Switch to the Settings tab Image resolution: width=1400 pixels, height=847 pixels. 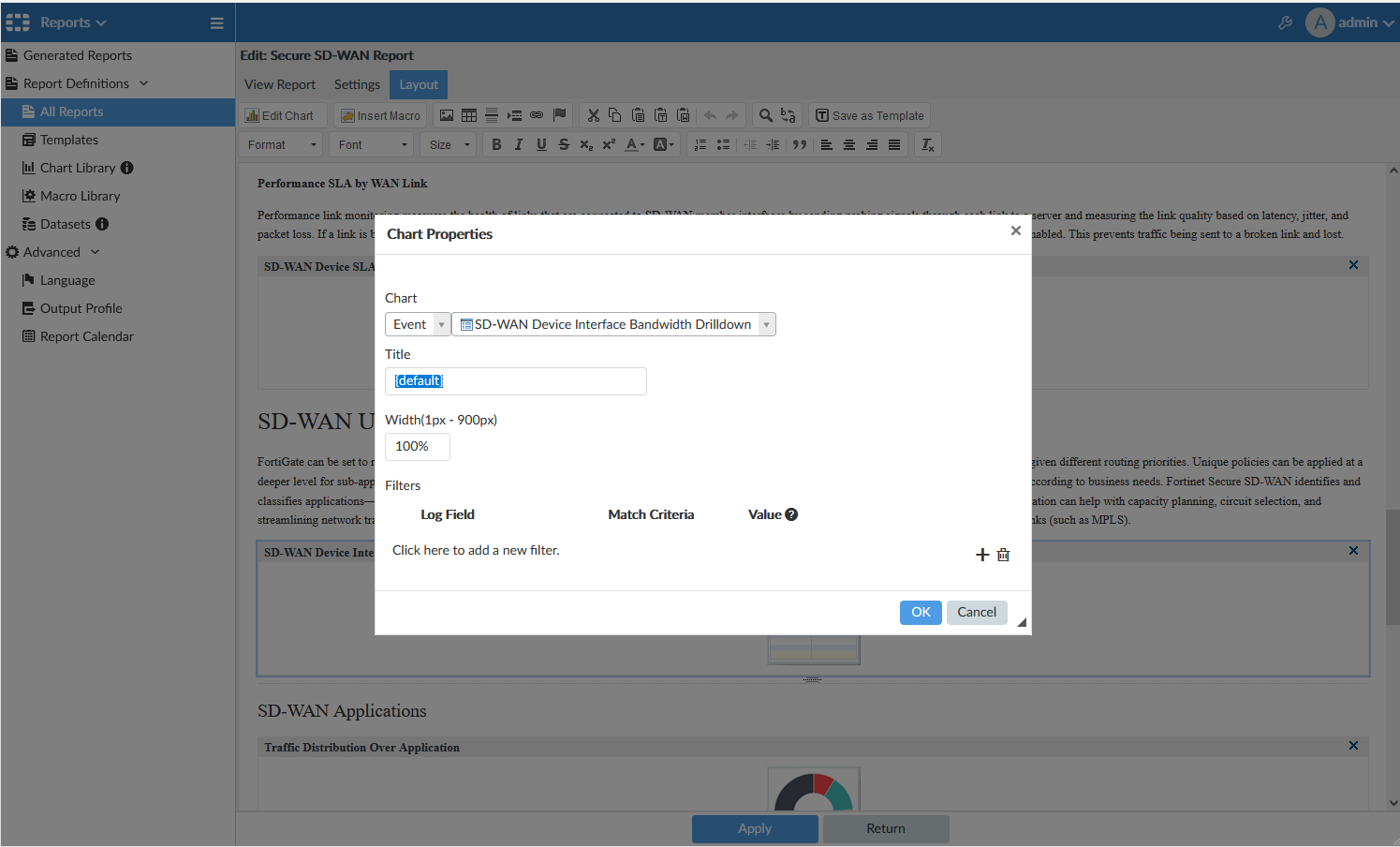point(357,84)
